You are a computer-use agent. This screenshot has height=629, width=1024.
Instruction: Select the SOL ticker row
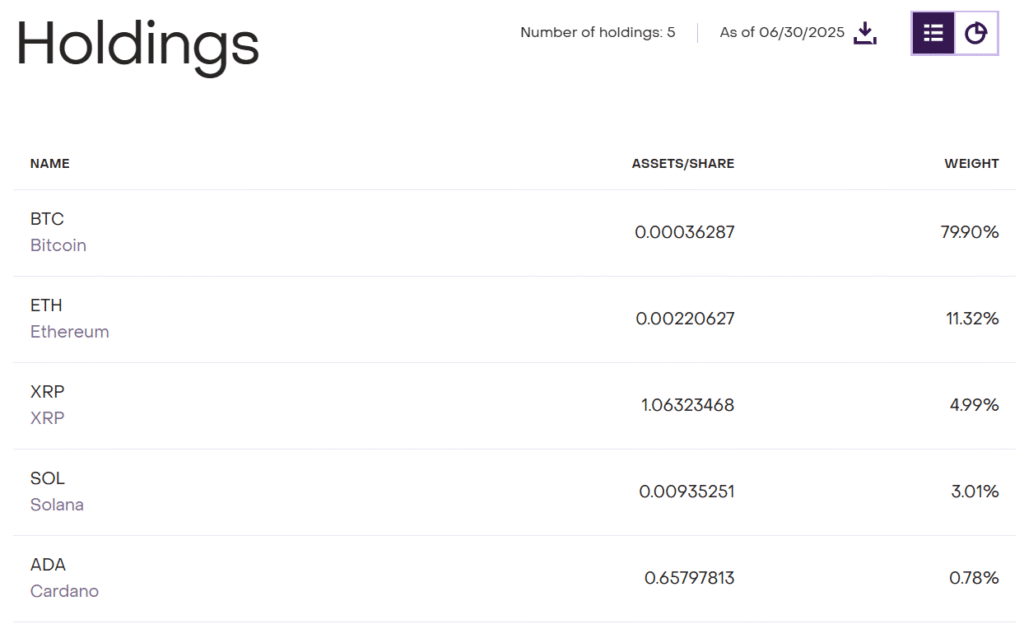coord(47,478)
